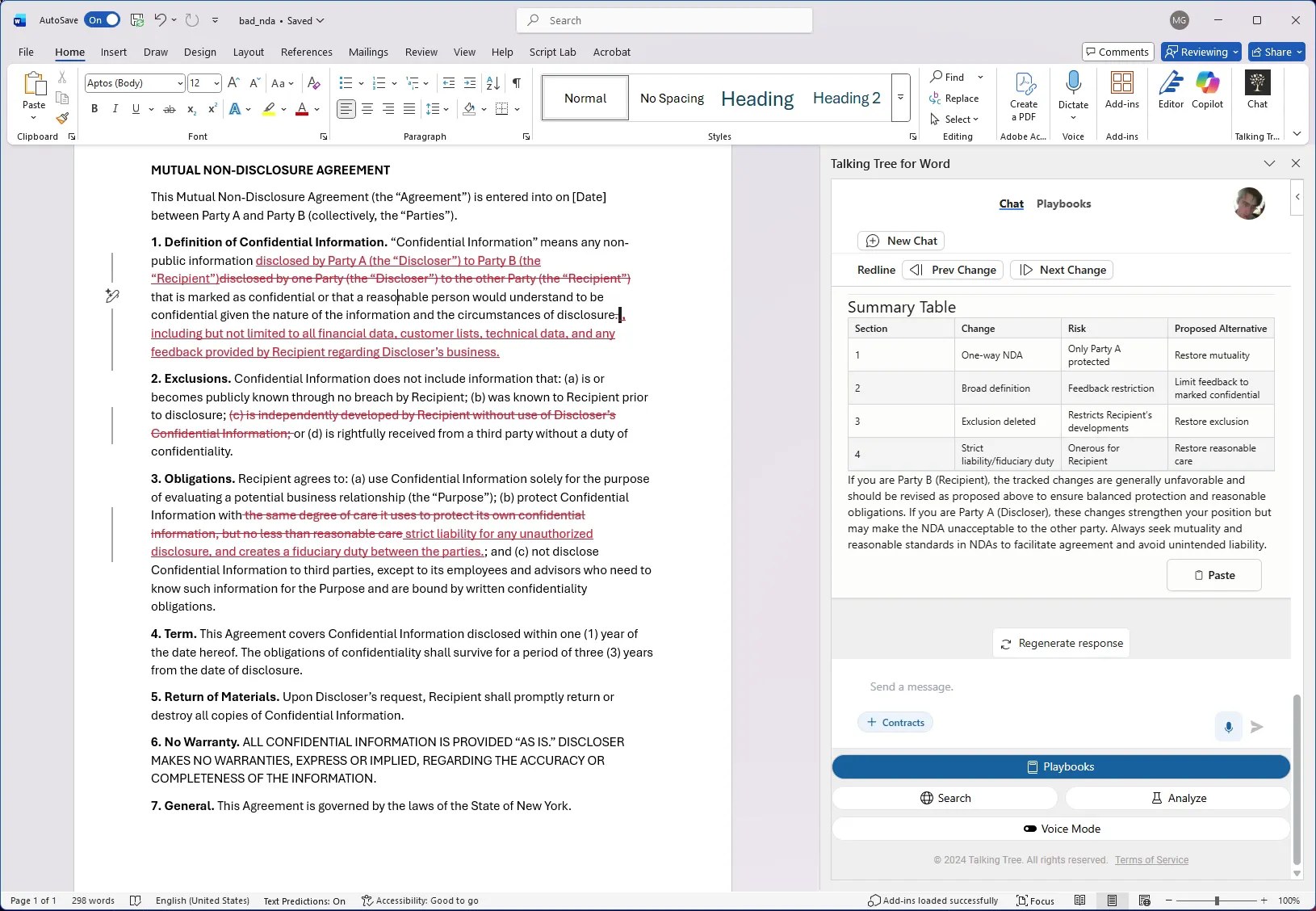The height and width of the screenshot is (911, 1316).
Task: Open the Reviewing mode dropdown
Action: point(1201,52)
